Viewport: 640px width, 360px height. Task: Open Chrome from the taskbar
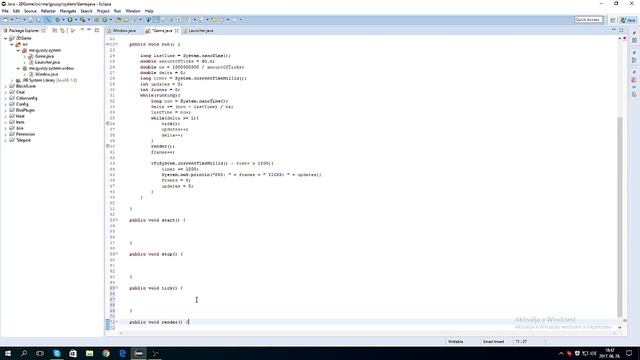click(106, 353)
